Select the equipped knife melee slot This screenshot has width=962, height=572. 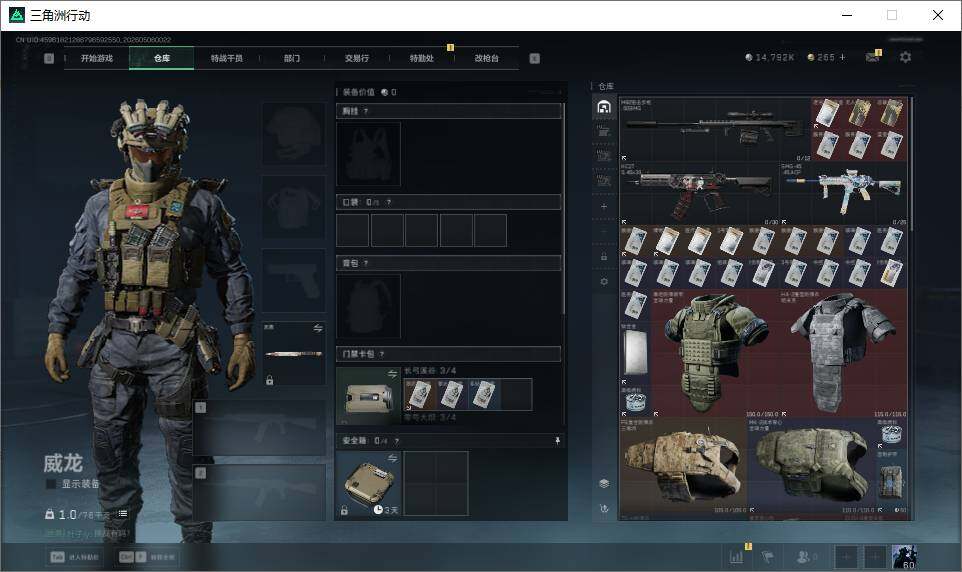coord(294,354)
